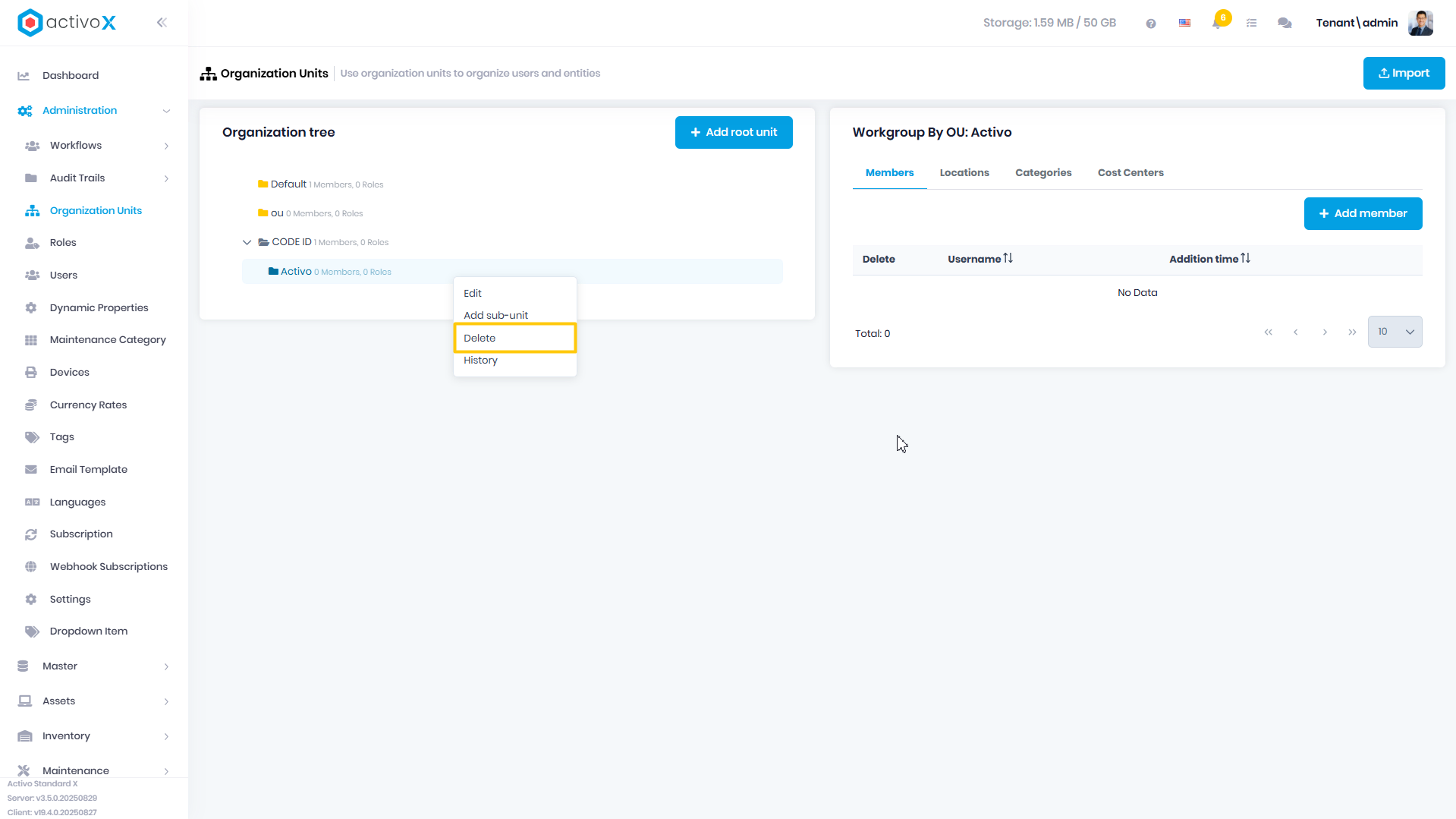
Task: Click the Languages icon
Action: 32,502
